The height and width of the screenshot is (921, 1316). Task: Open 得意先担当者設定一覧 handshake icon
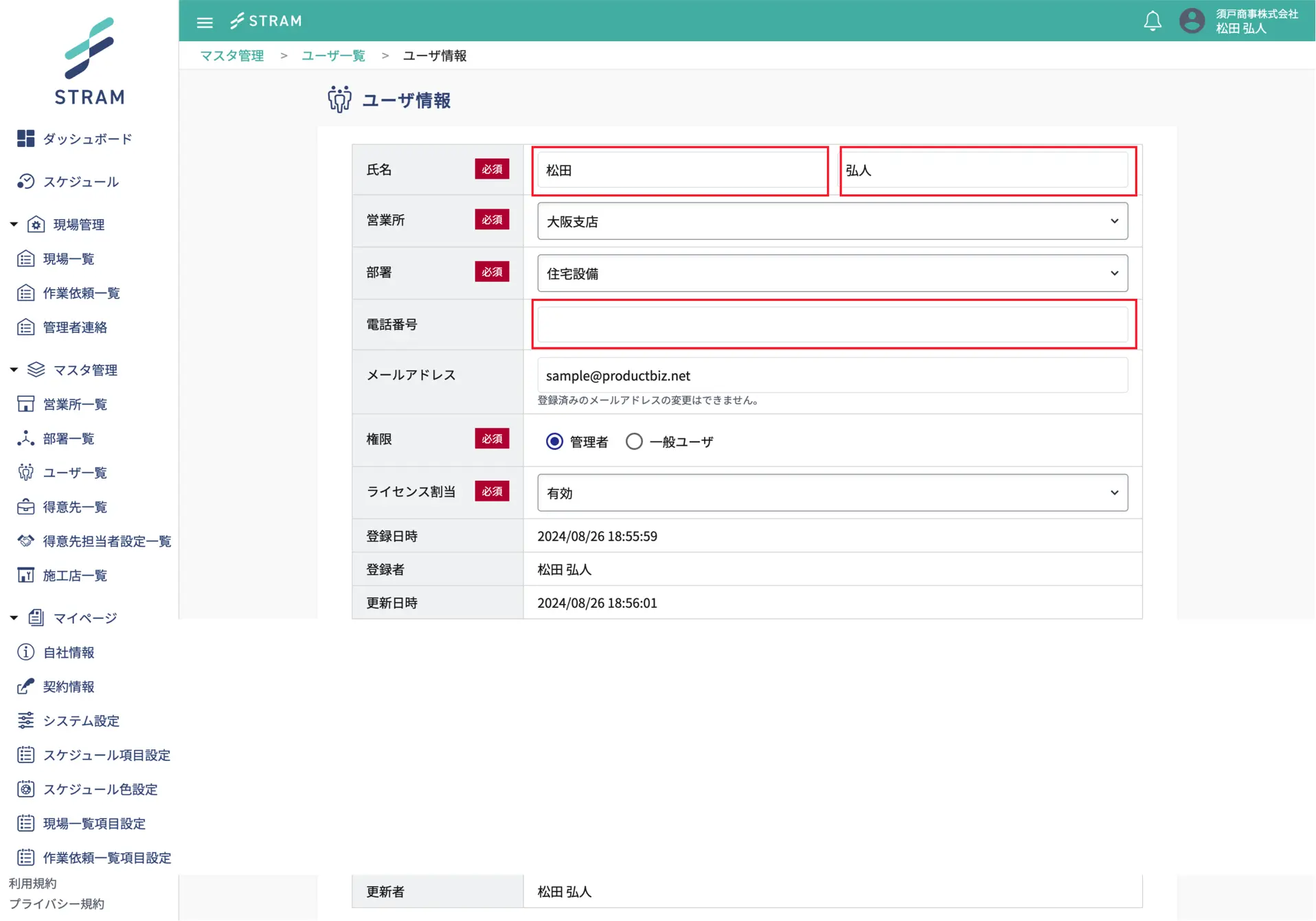coord(25,541)
